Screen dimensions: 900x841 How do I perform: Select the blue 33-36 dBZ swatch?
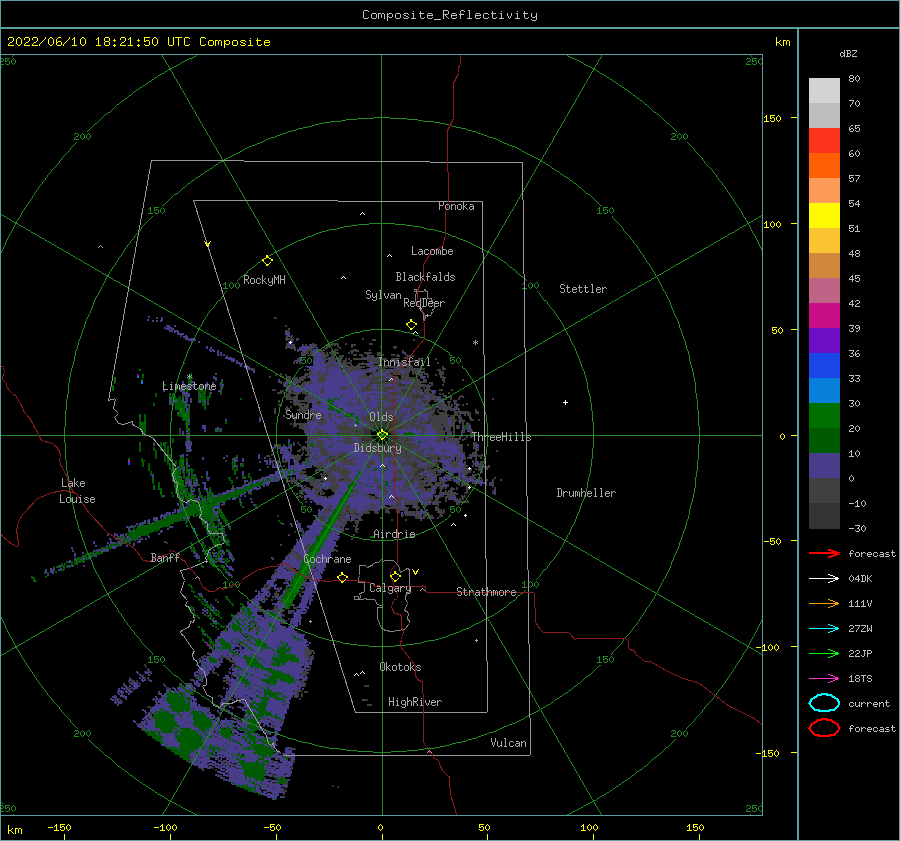tap(824, 366)
